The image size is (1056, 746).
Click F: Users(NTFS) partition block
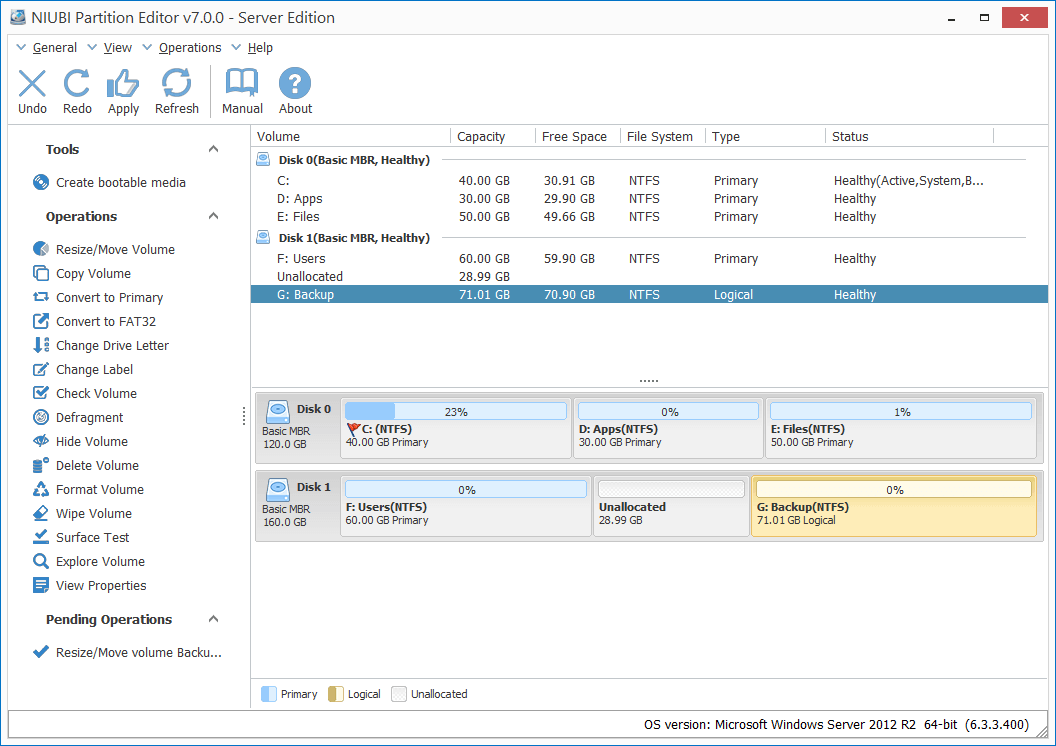466,506
